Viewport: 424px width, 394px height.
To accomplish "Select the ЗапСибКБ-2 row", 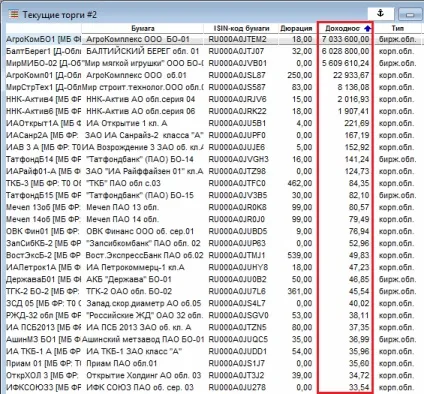I will 213,243.
